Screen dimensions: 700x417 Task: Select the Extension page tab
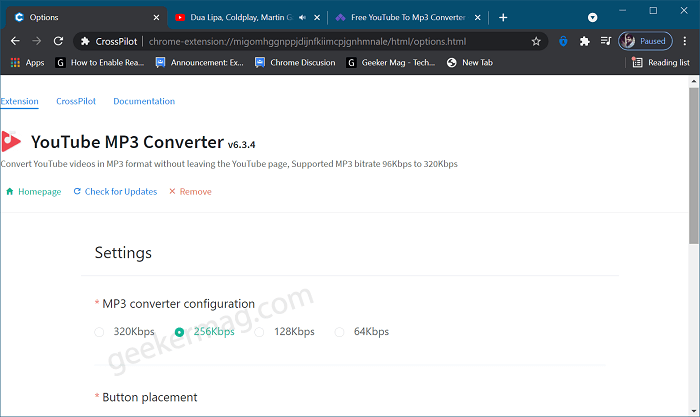pyautogui.click(x=20, y=101)
